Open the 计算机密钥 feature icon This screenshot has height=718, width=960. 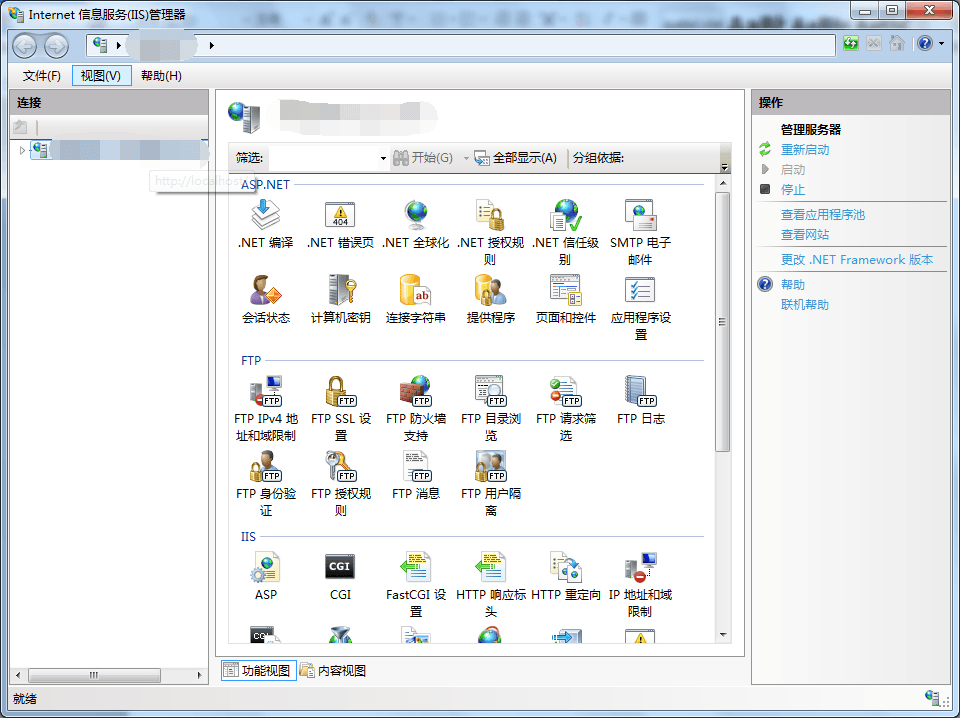(x=340, y=291)
